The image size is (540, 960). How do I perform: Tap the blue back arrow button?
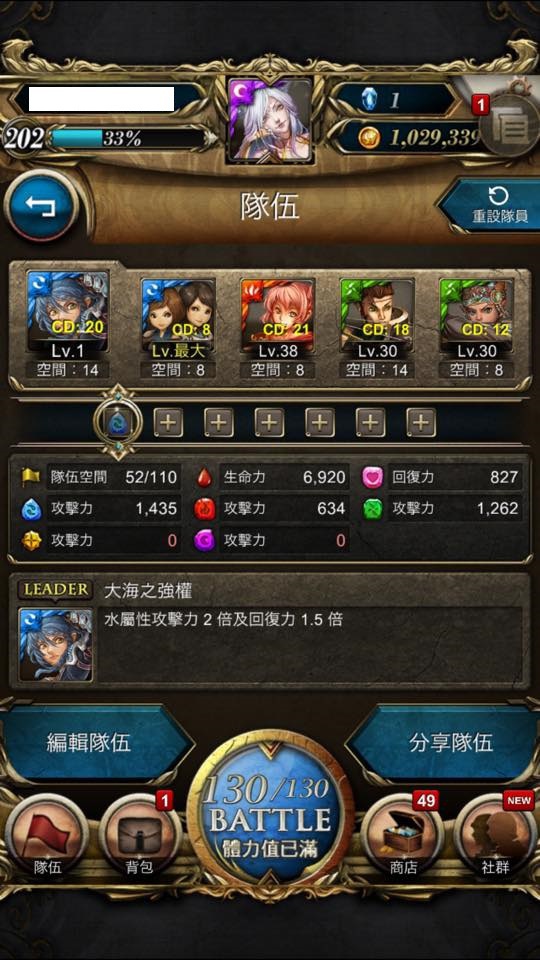click(x=41, y=206)
